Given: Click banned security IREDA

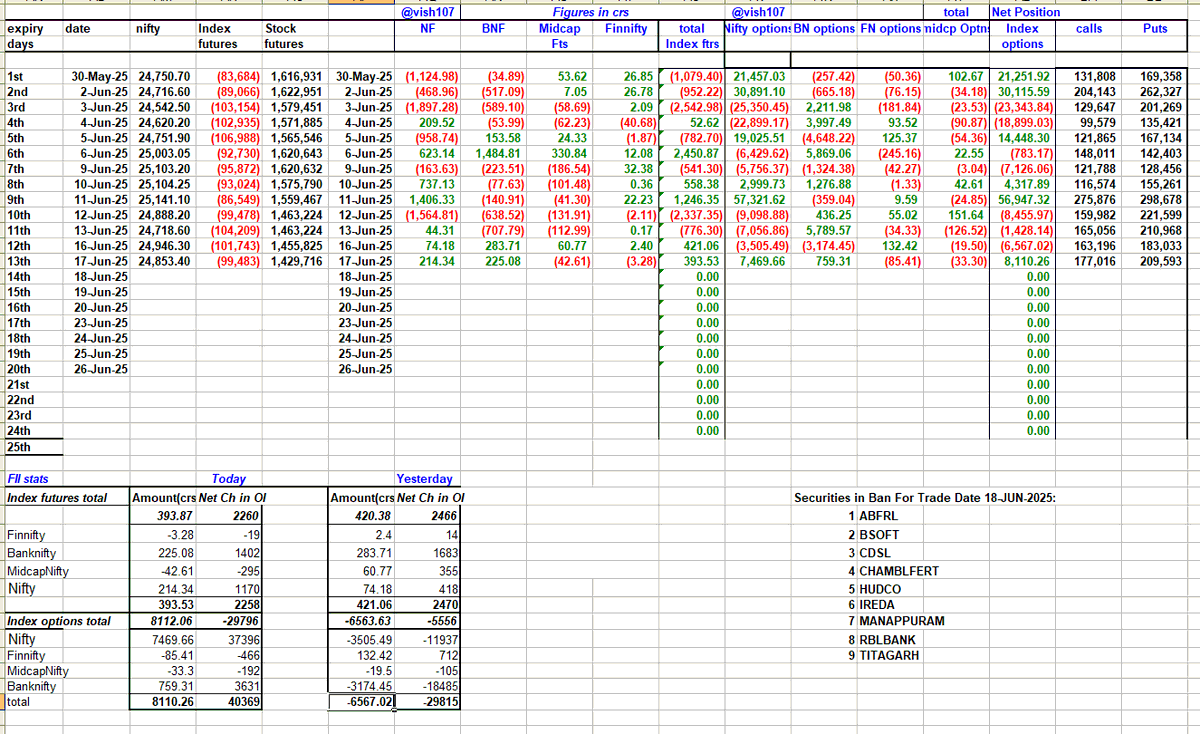Looking at the screenshot, I should click(x=878, y=603).
